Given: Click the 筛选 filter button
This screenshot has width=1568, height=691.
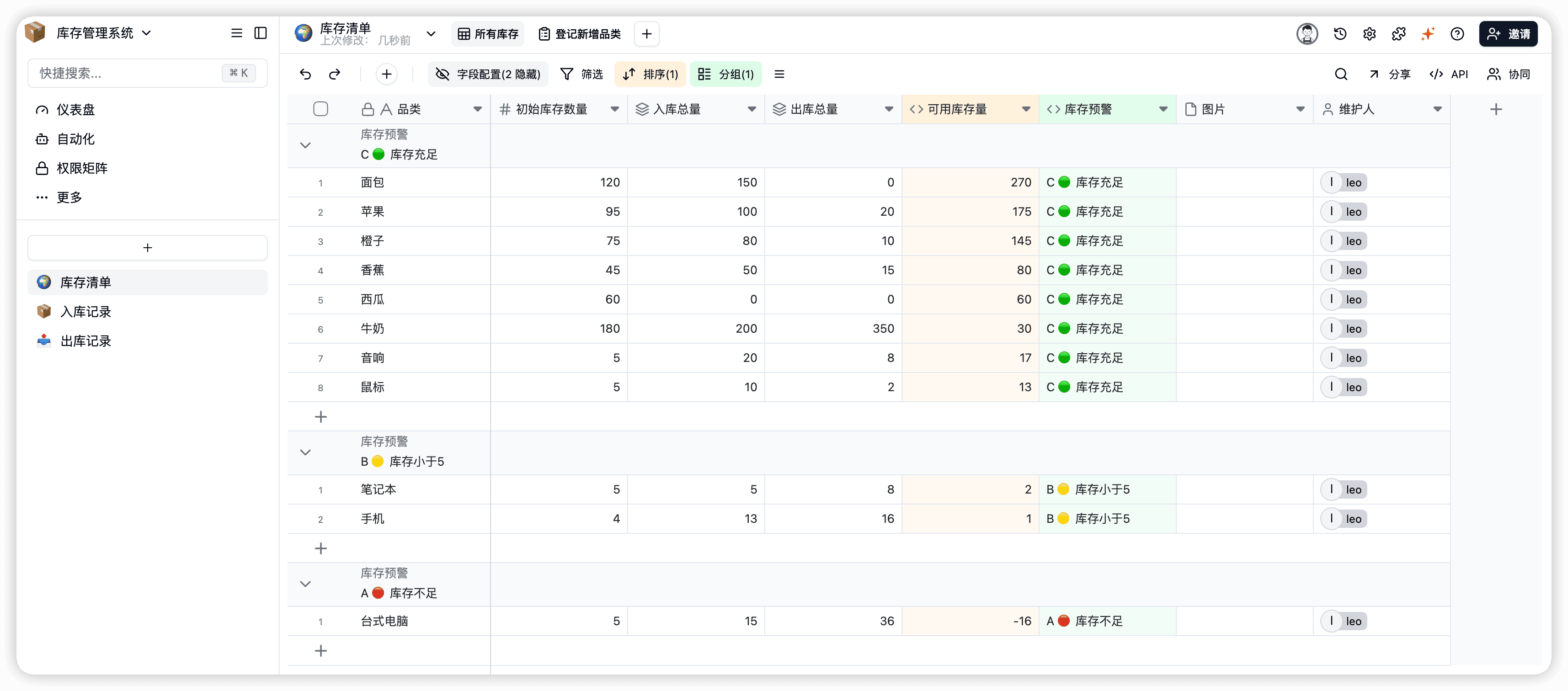Looking at the screenshot, I should 581,74.
